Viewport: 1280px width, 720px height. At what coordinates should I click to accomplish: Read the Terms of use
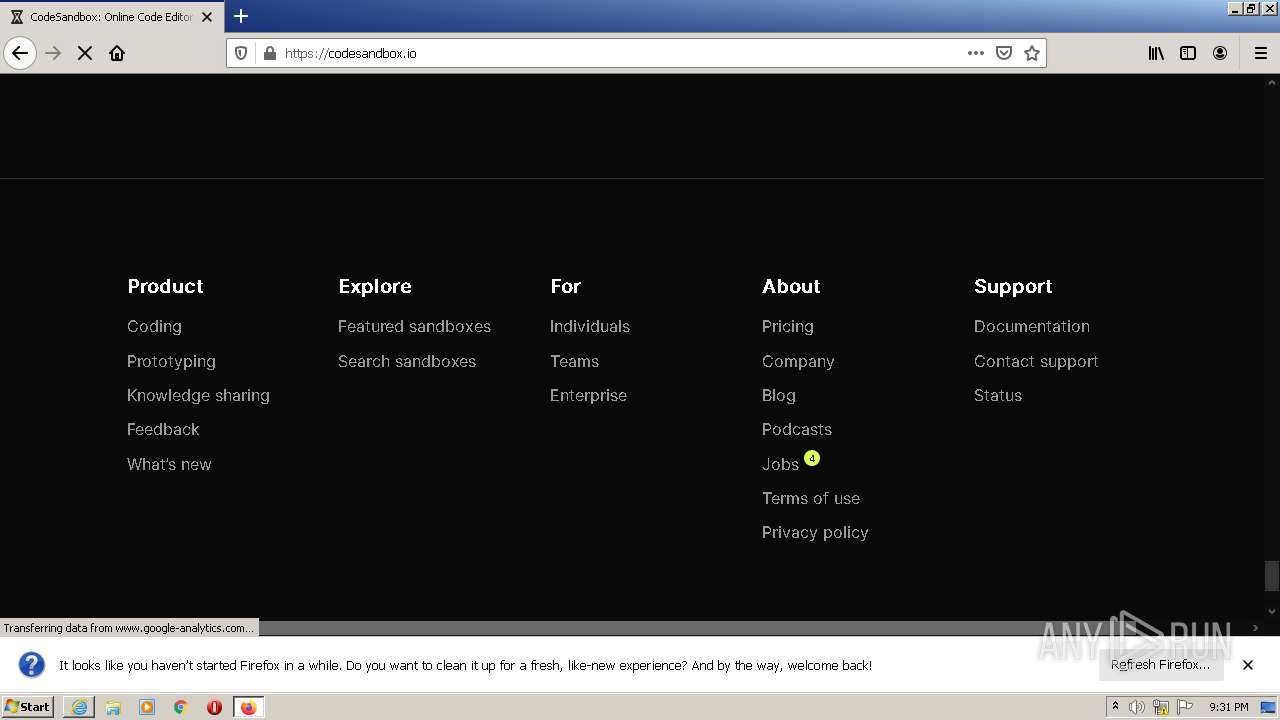click(x=811, y=498)
